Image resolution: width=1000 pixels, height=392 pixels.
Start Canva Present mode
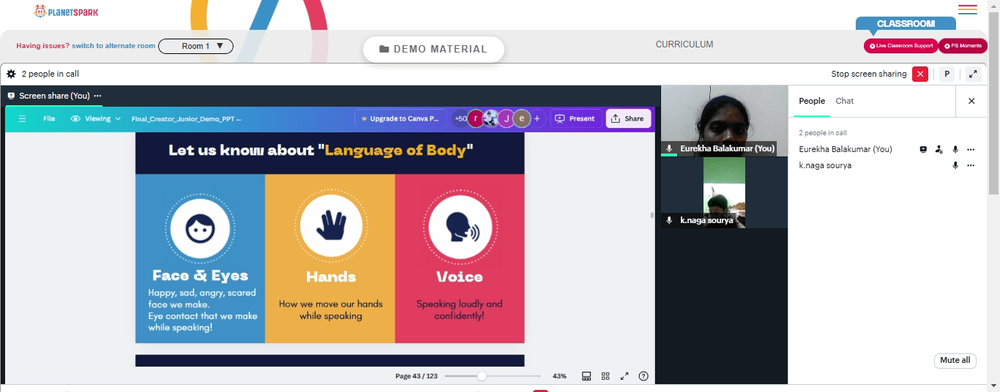575,119
